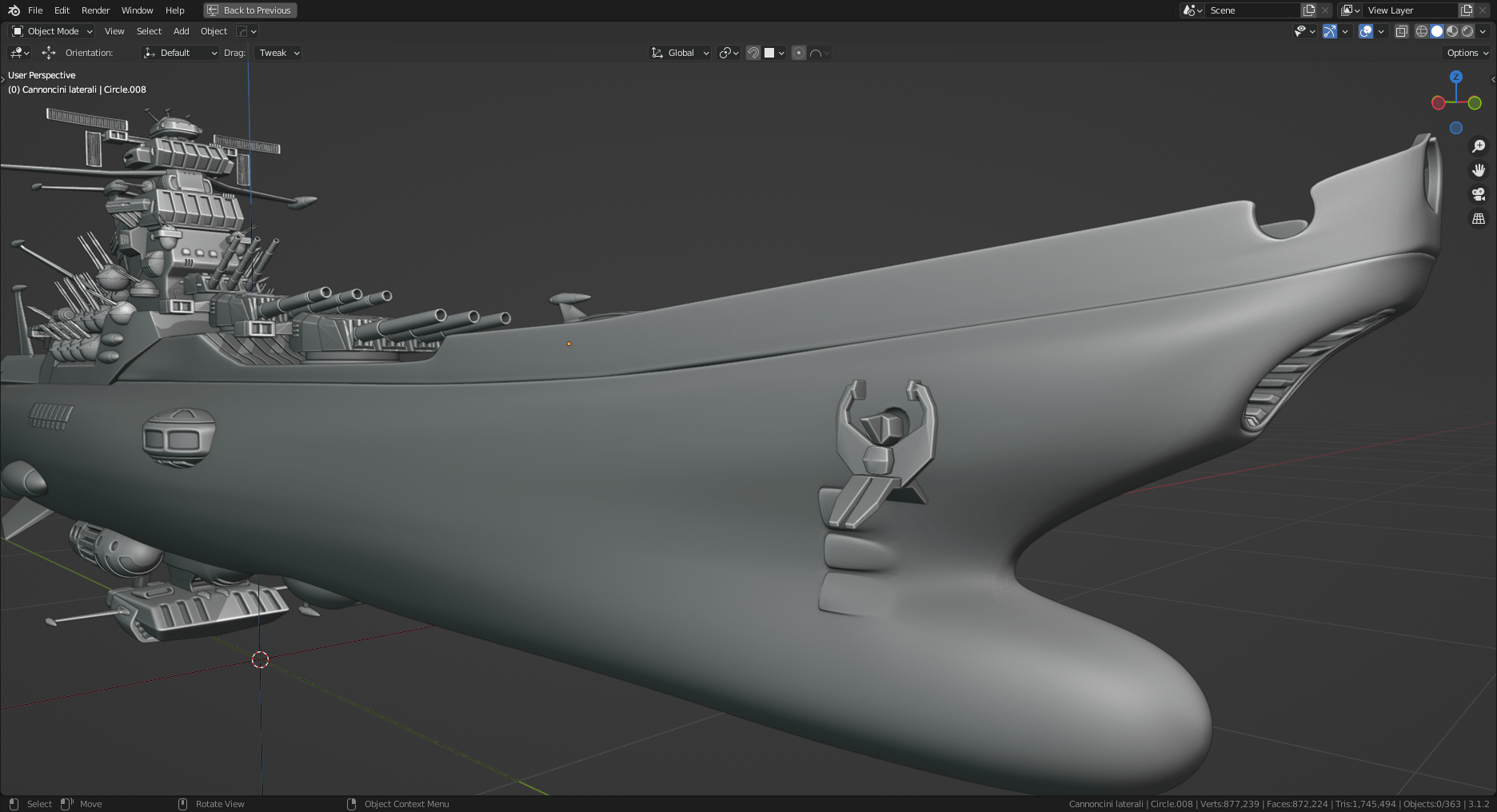Open the Options dropdown
Screen dimensions: 1497x812
point(1467,53)
